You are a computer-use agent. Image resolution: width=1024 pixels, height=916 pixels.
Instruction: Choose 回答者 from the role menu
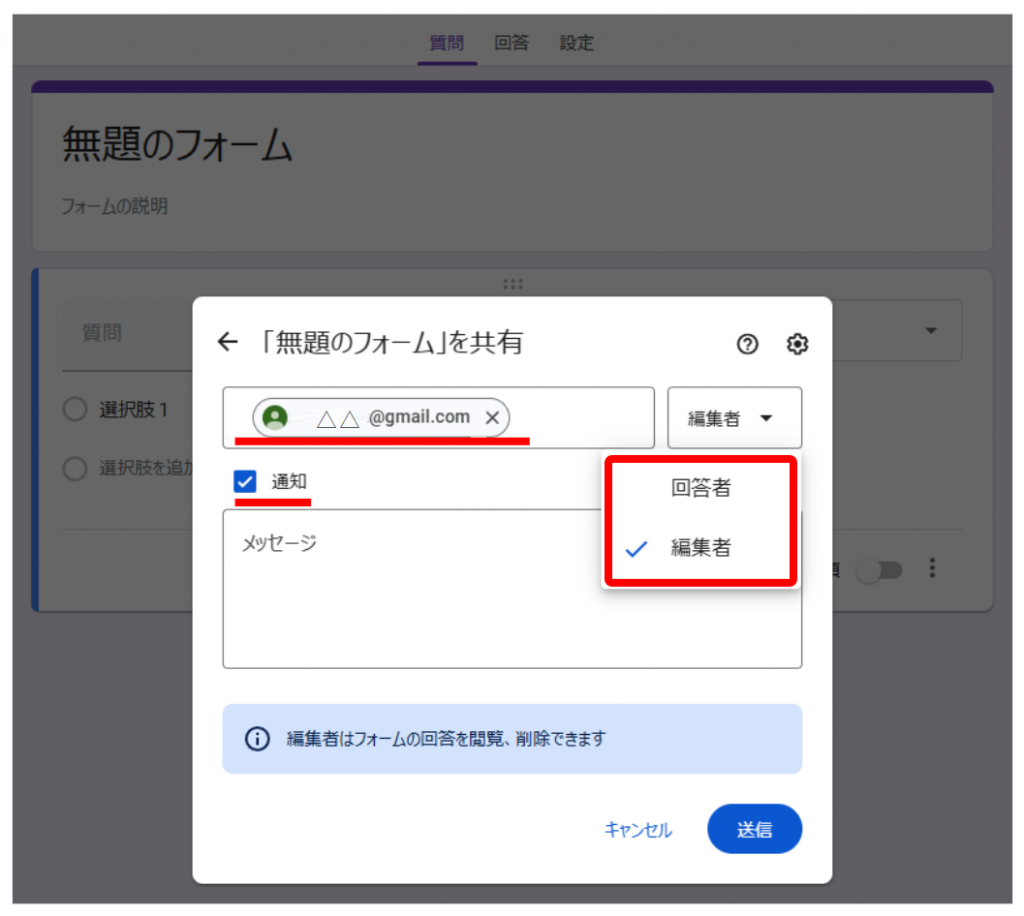coord(700,488)
